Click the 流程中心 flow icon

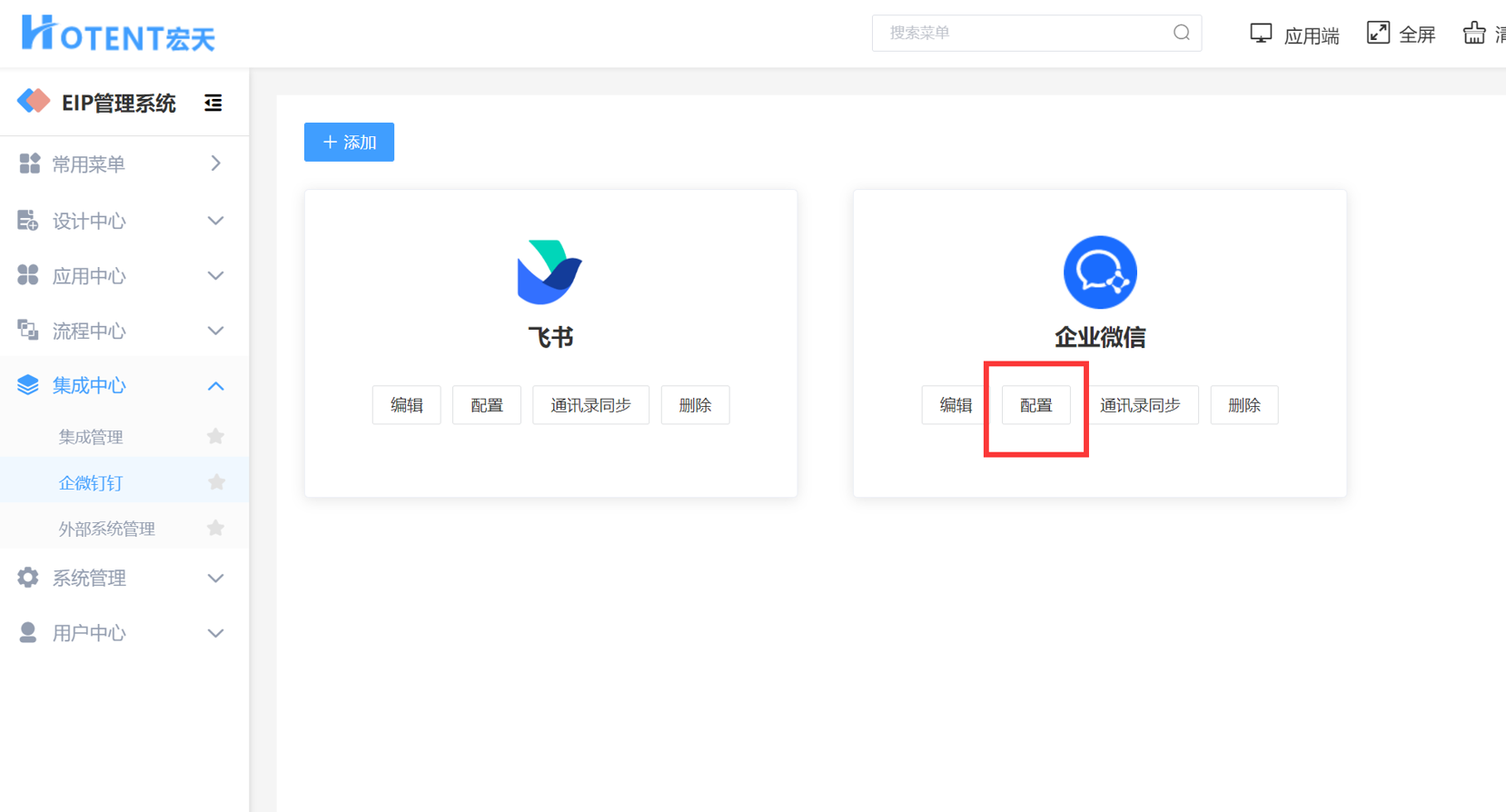coord(28,331)
